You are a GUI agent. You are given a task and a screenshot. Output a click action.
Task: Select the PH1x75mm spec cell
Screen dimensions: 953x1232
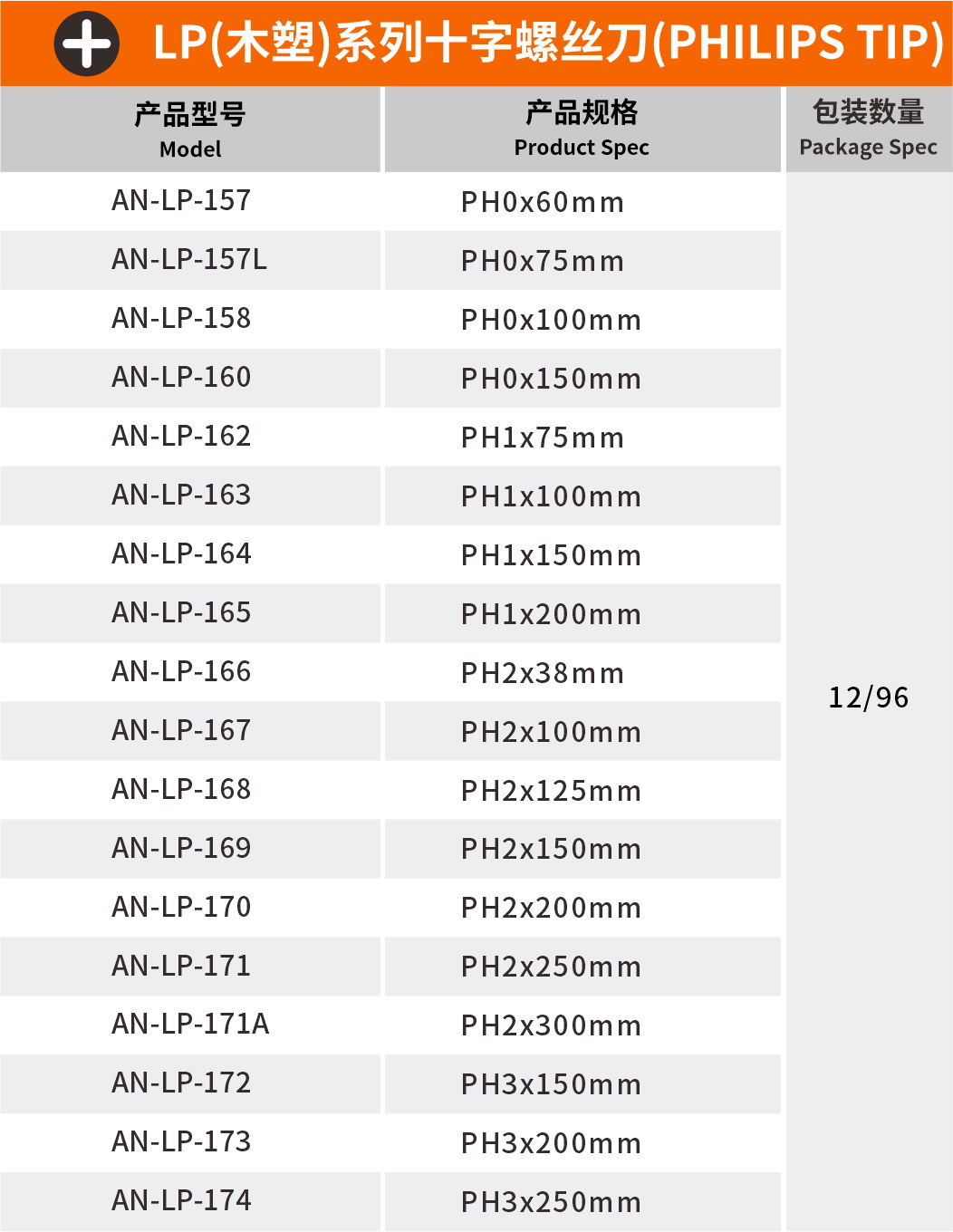pos(543,438)
